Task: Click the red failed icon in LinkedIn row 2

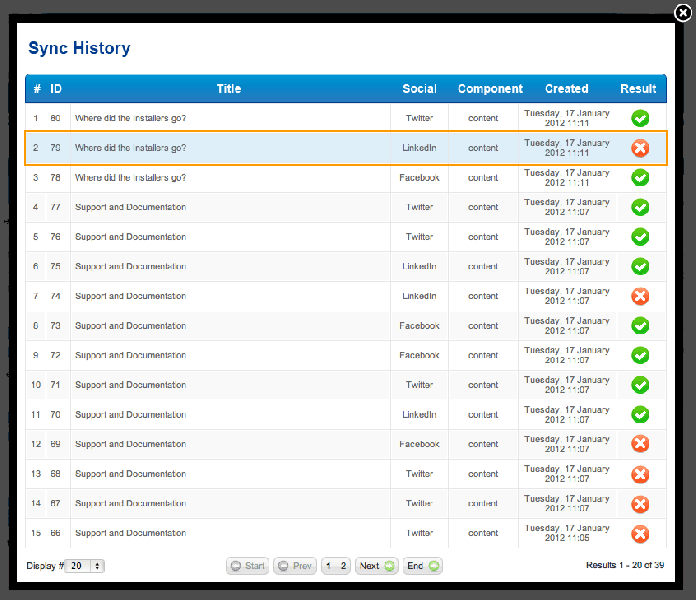Action: [x=640, y=148]
